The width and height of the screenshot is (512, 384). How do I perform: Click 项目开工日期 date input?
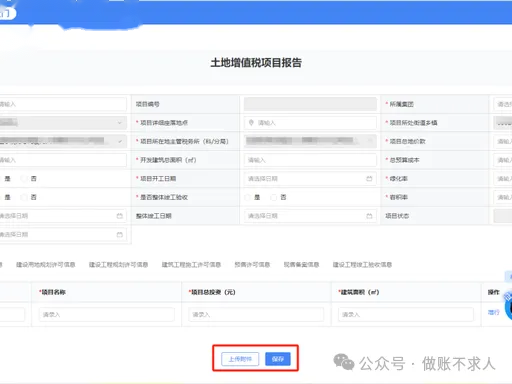point(310,179)
